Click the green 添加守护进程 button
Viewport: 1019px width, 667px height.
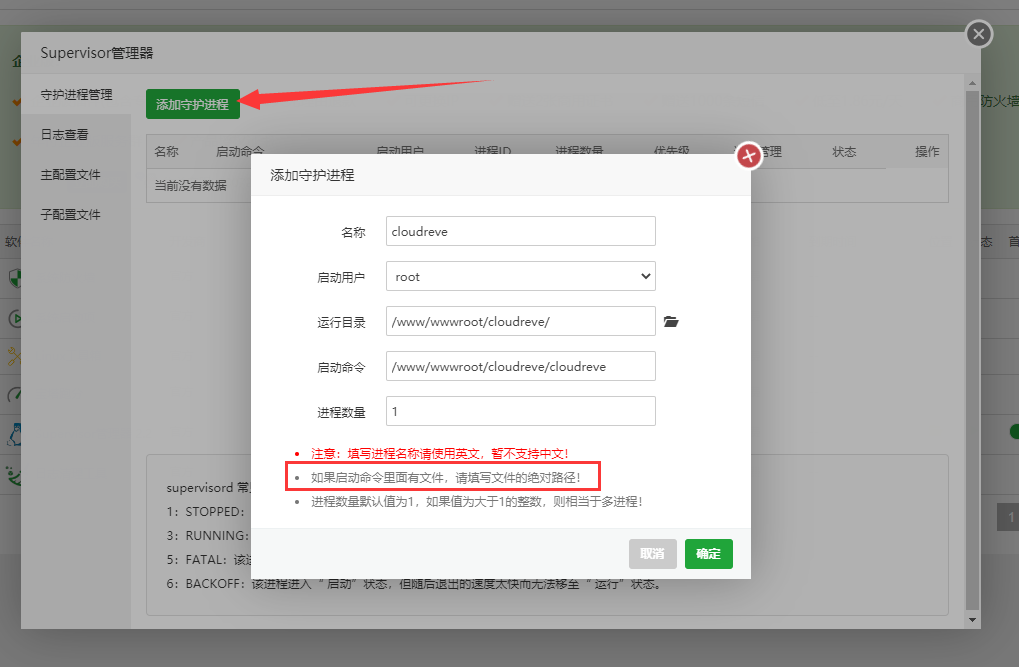coord(192,103)
